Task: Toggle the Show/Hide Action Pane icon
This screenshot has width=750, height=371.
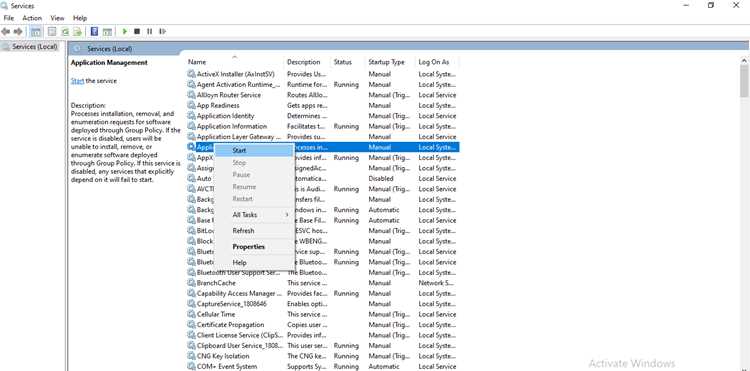Action: [107, 31]
